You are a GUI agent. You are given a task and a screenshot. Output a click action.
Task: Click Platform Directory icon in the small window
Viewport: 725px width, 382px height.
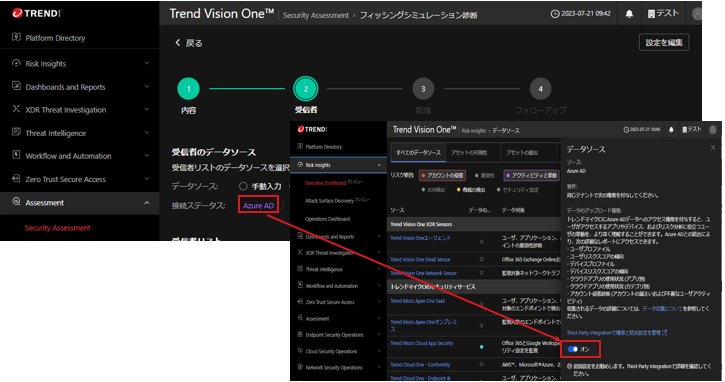pos(300,146)
